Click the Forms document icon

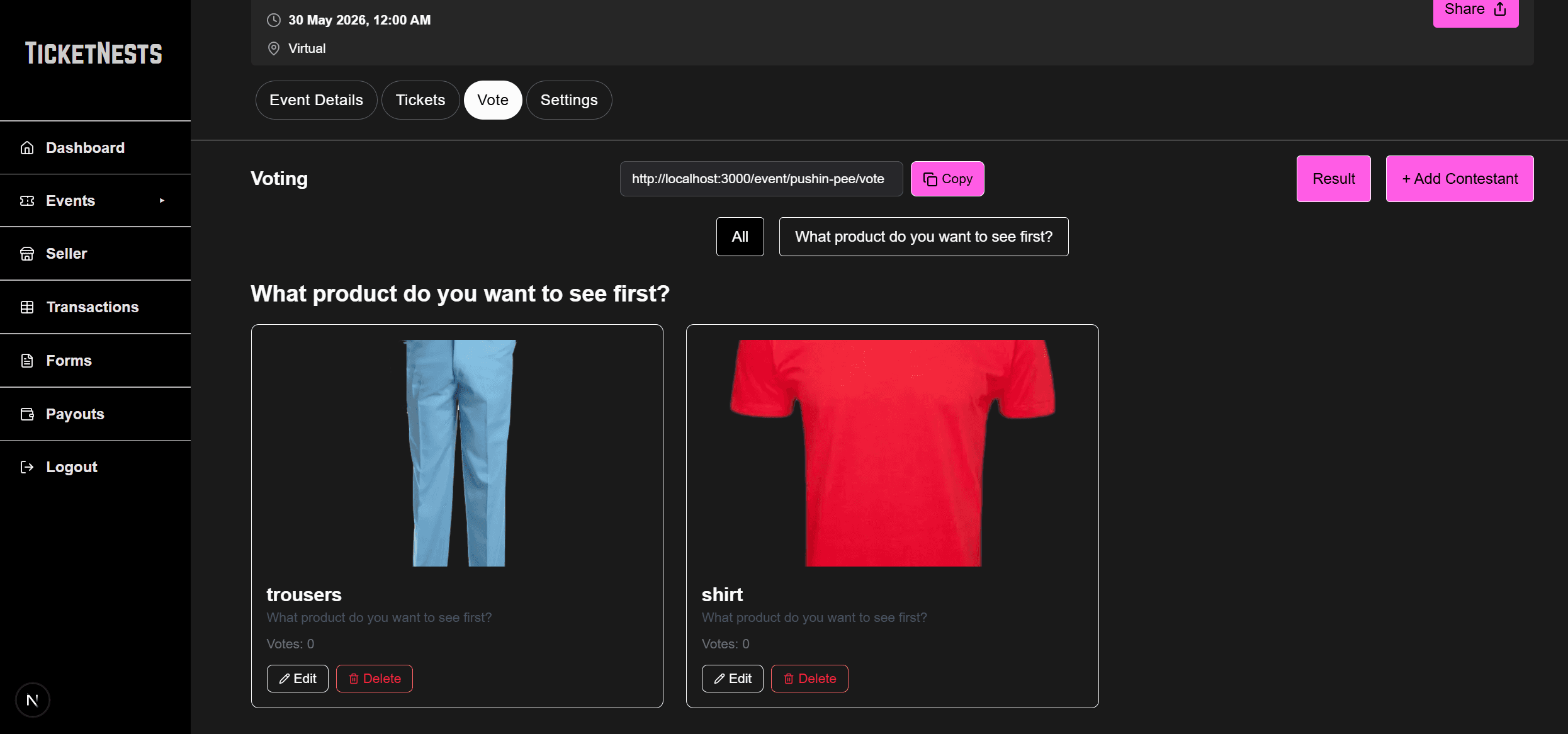coord(27,361)
